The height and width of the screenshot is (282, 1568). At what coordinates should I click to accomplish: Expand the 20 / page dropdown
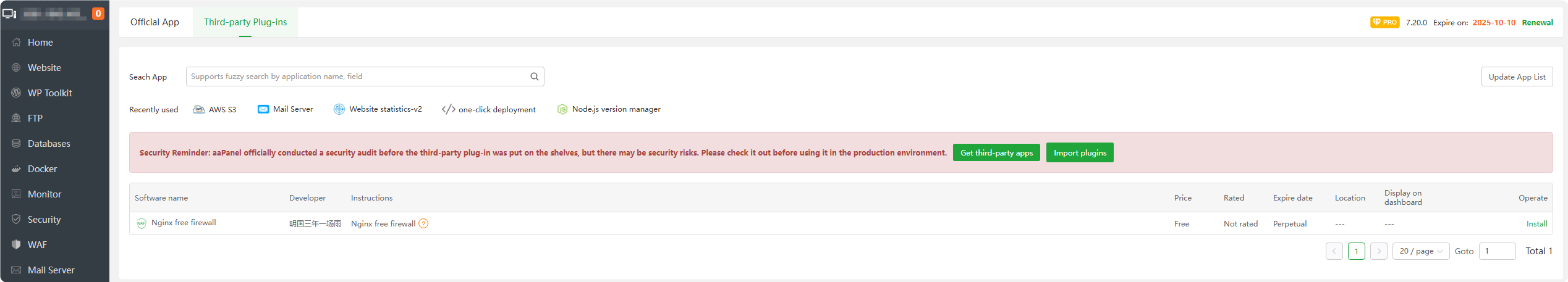1420,251
